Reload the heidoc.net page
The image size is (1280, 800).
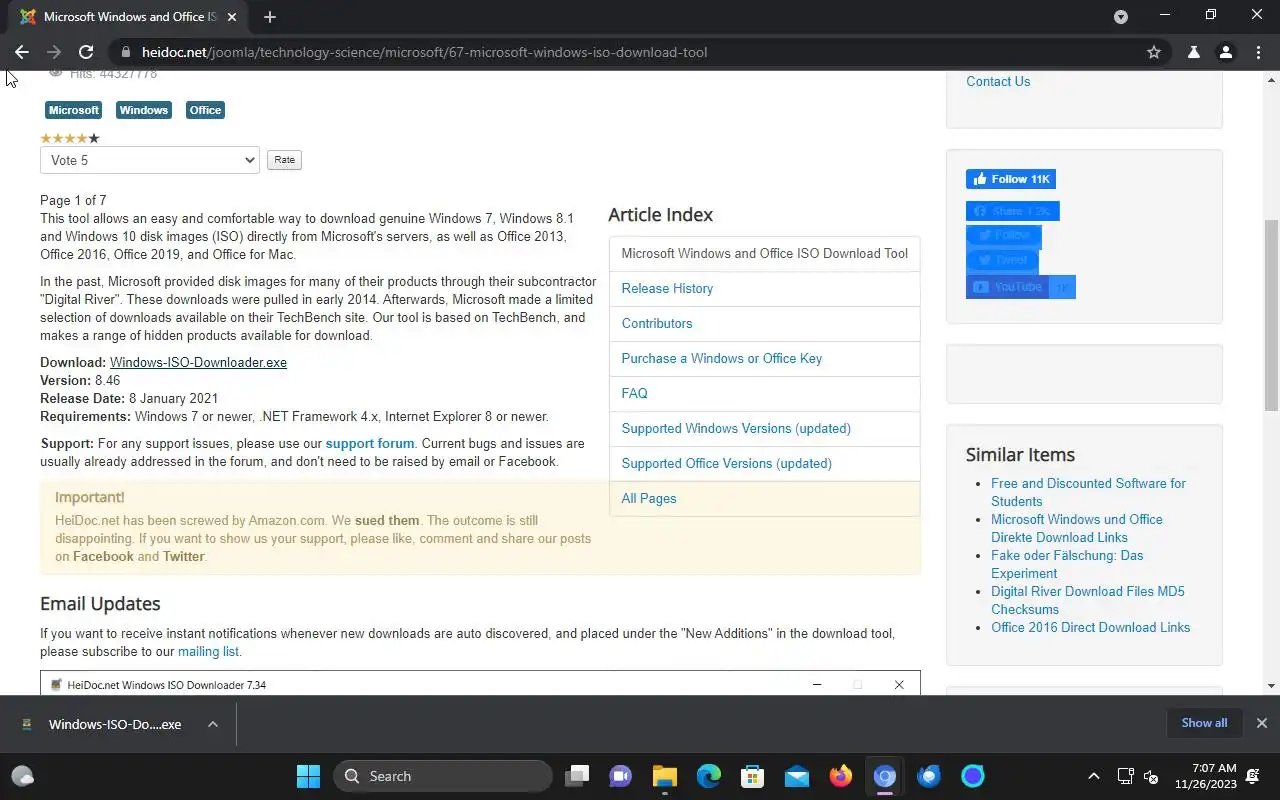[x=86, y=52]
